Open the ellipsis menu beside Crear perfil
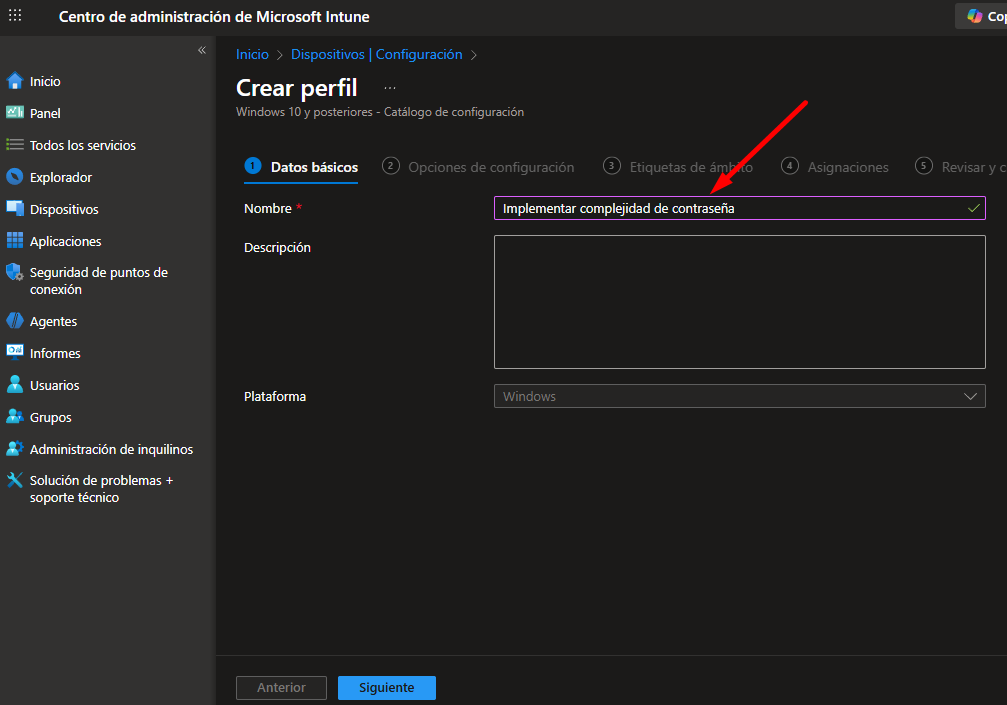The image size is (1007, 705). 390,88
